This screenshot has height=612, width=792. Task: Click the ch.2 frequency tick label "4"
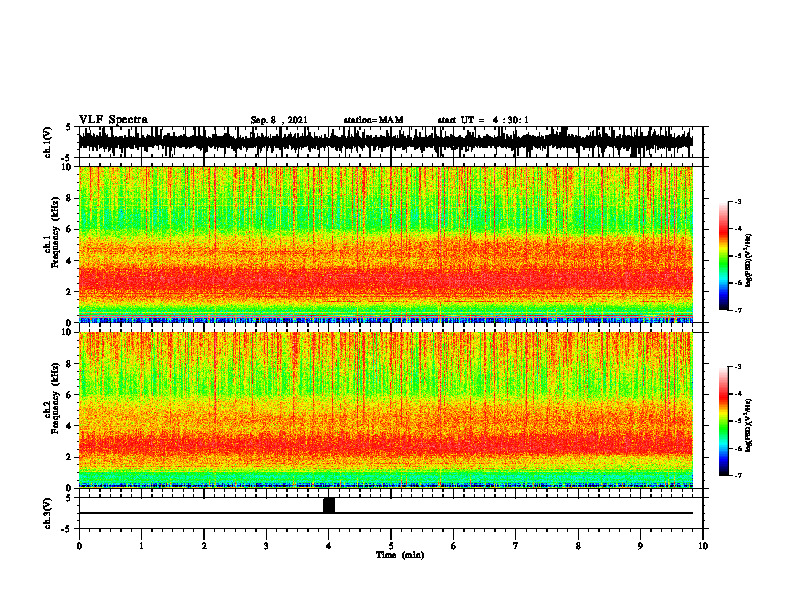click(x=70, y=426)
